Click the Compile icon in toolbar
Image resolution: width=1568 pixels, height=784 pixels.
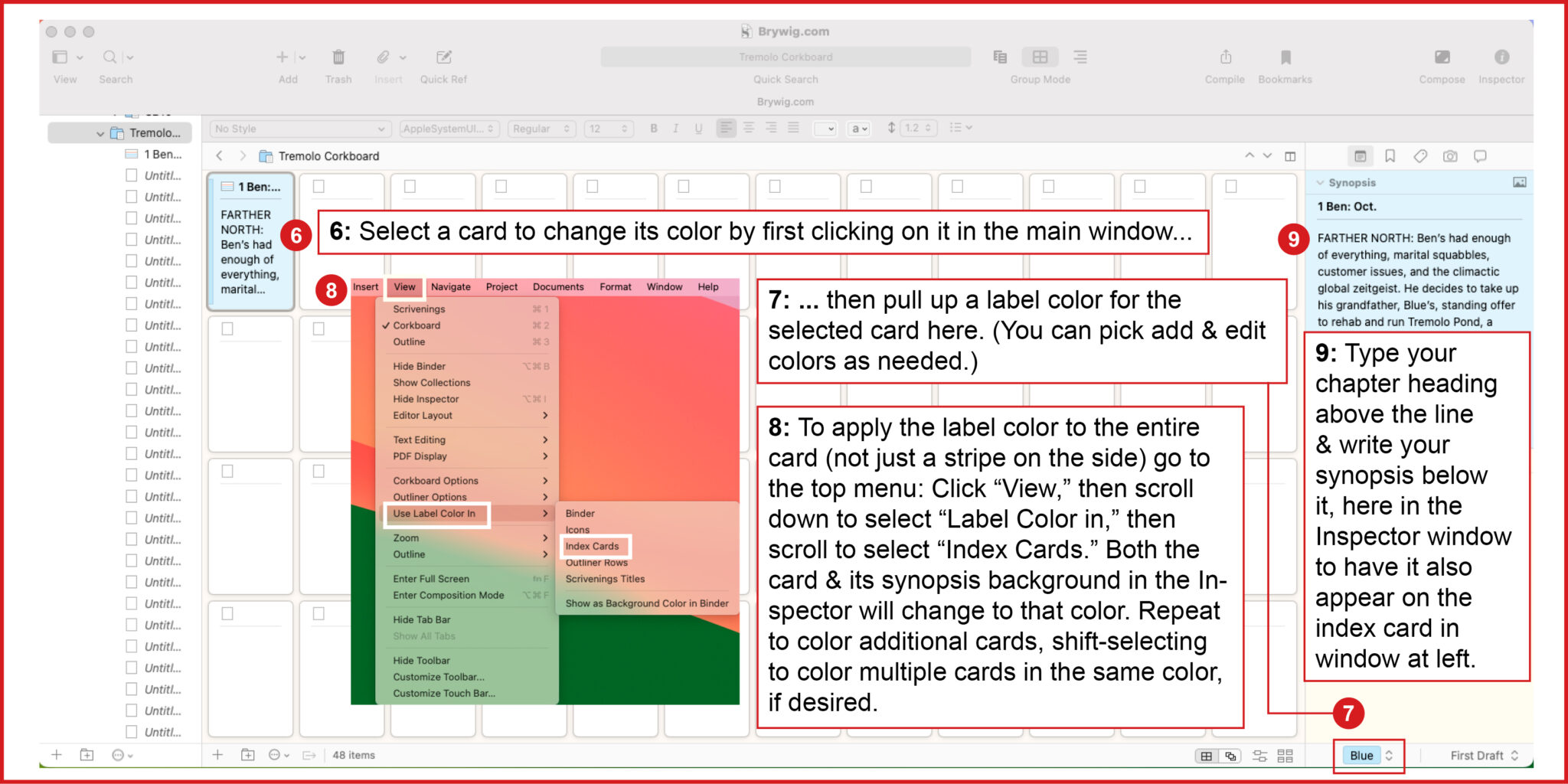[1225, 57]
